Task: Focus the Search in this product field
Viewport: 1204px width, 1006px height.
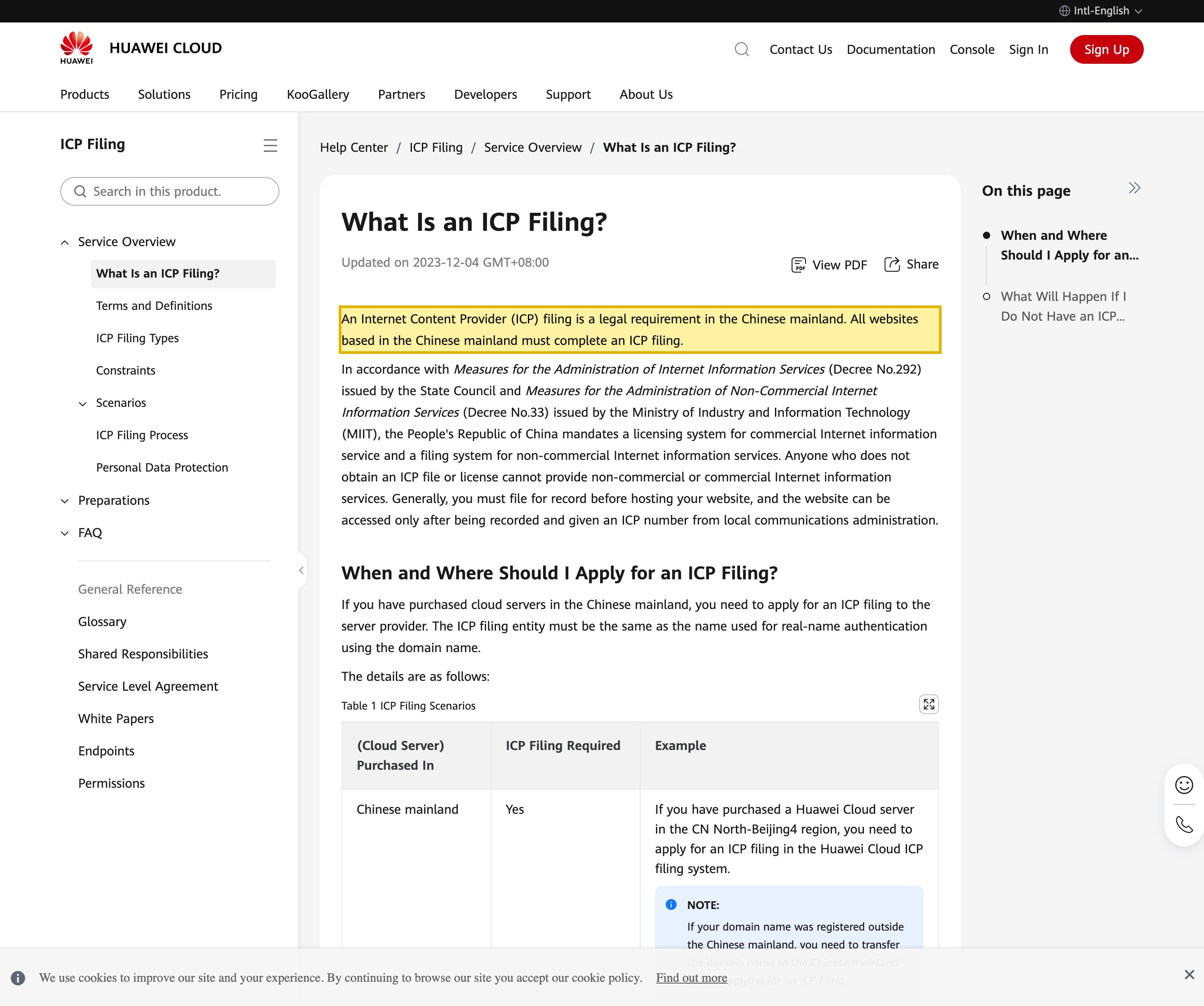Action: pos(170,191)
